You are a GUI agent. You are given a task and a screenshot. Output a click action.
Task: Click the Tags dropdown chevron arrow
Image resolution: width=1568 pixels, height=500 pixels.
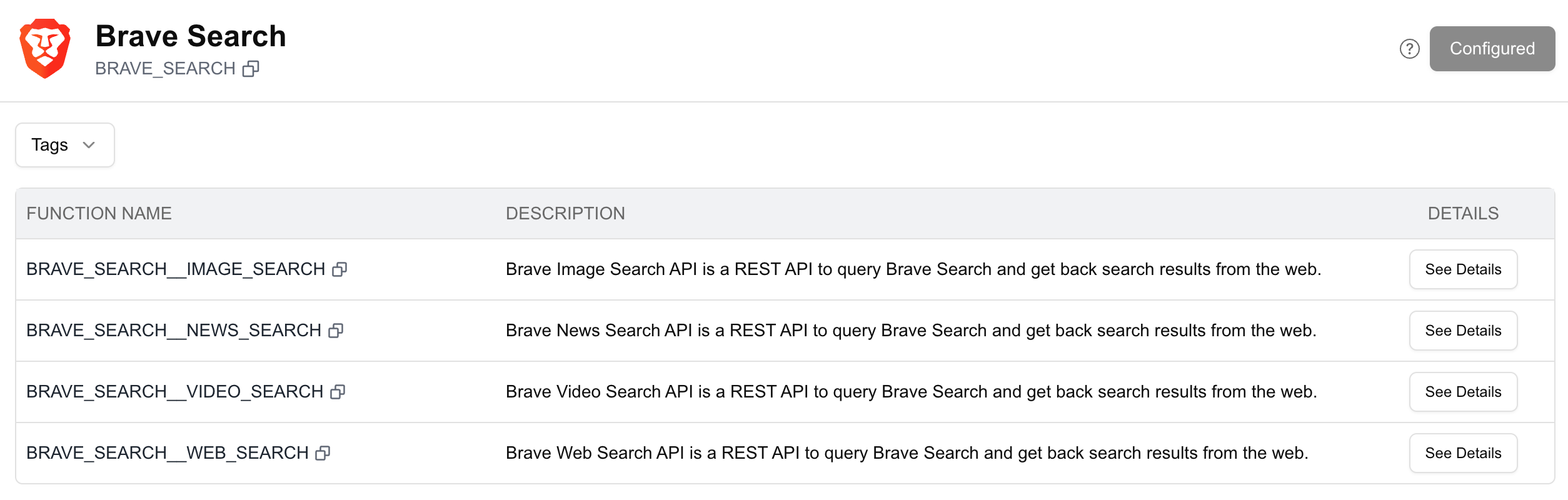tap(89, 145)
